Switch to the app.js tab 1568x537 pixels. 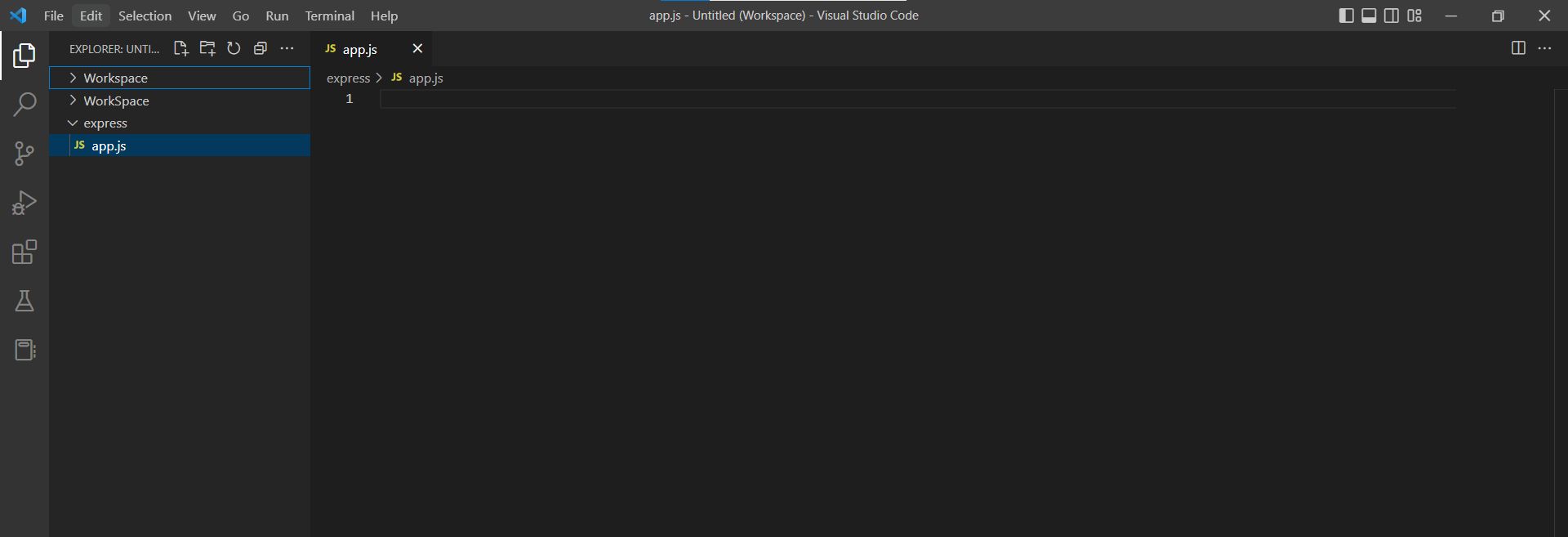click(x=372, y=49)
